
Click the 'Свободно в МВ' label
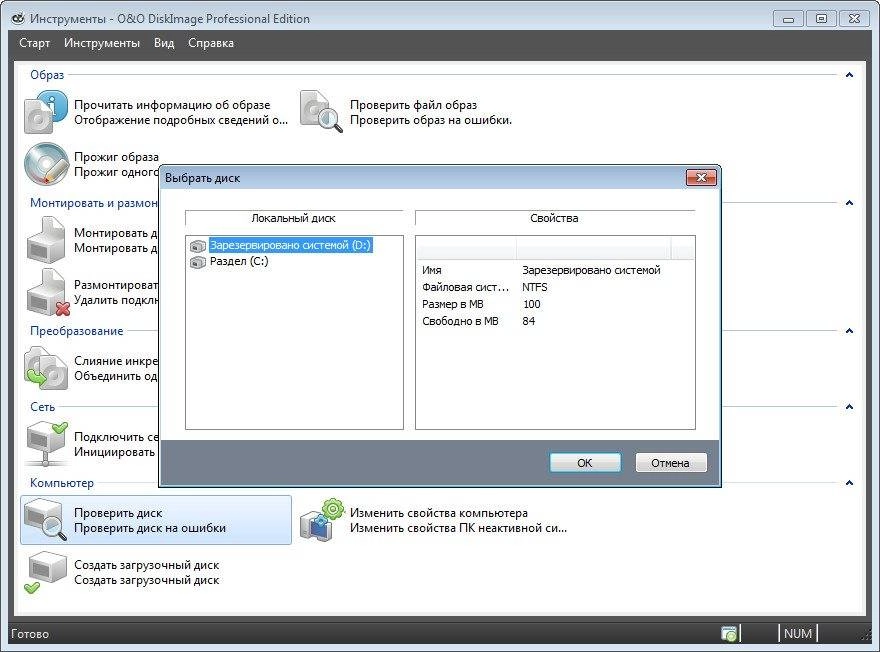[460, 321]
